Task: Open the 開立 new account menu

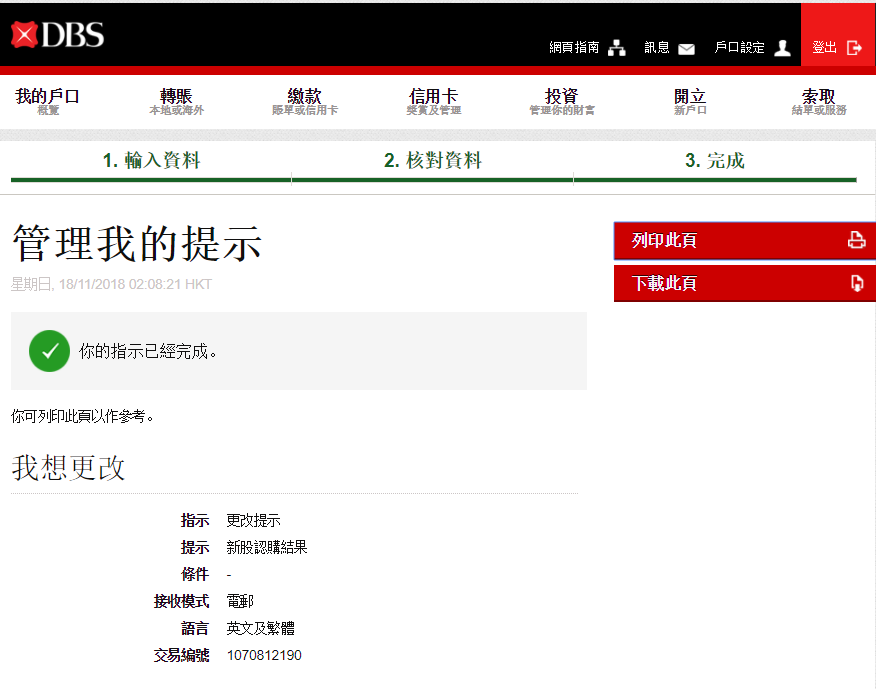Action: point(690,101)
